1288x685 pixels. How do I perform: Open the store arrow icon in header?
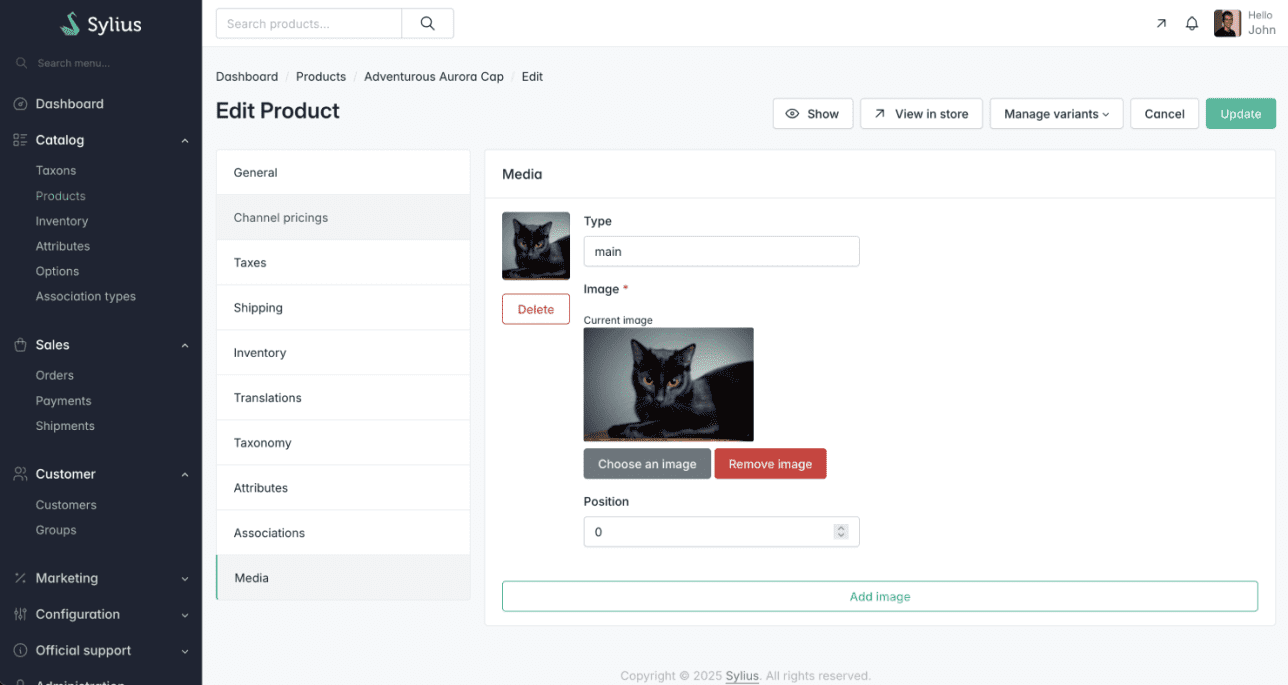[x=1161, y=24]
